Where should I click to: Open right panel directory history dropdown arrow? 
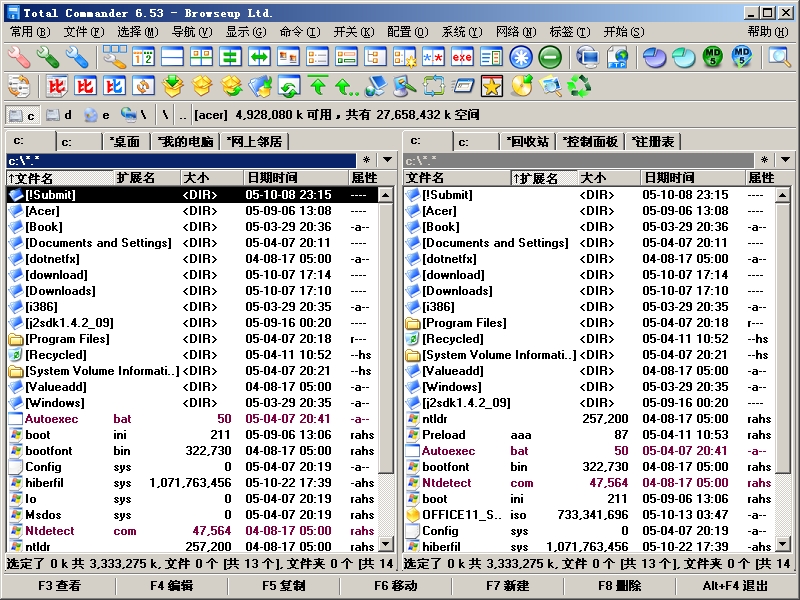click(785, 160)
